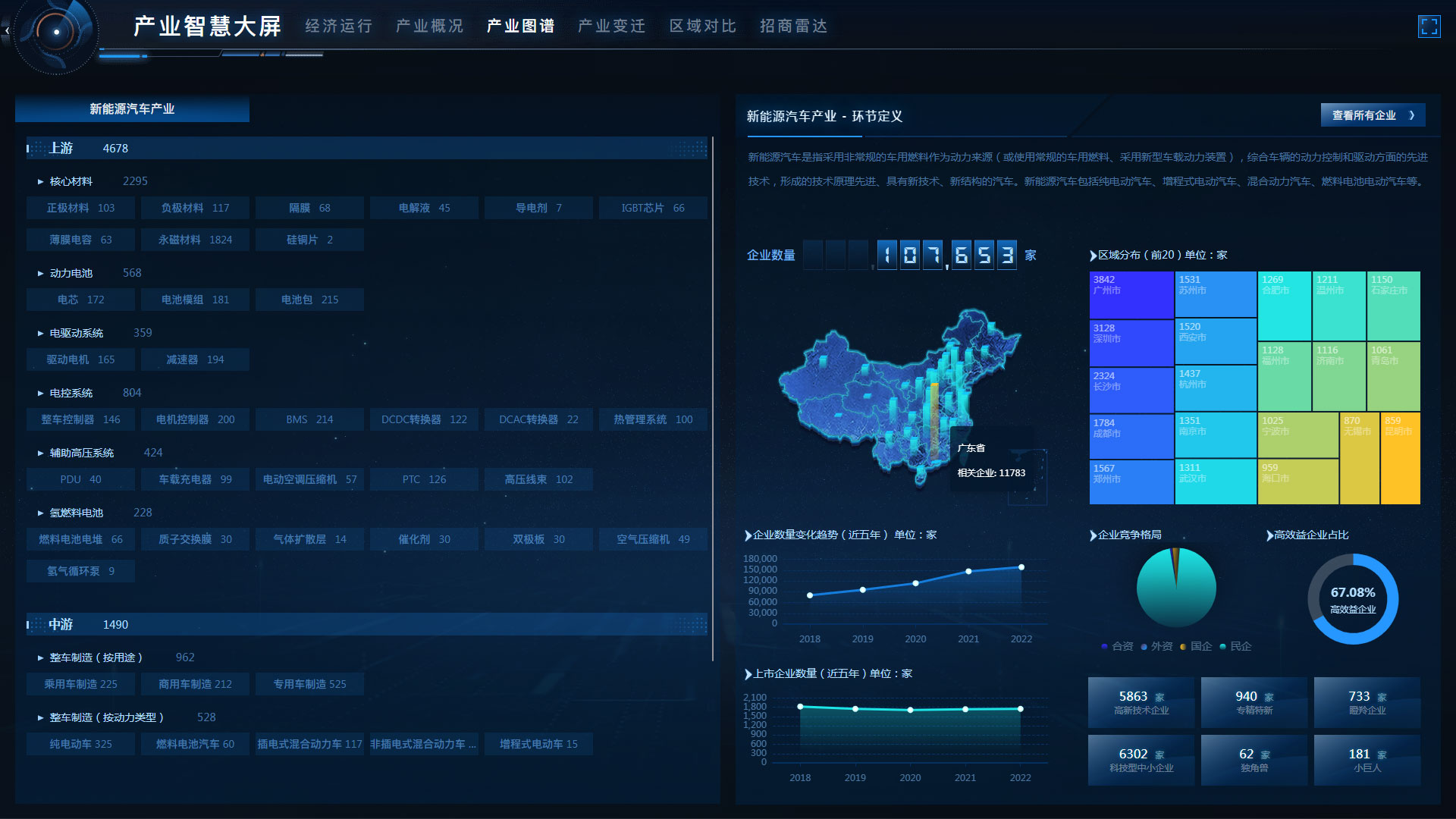1456x819 pixels.
Task: Collapse the 动力电池 category arrow
Action: [x=40, y=274]
